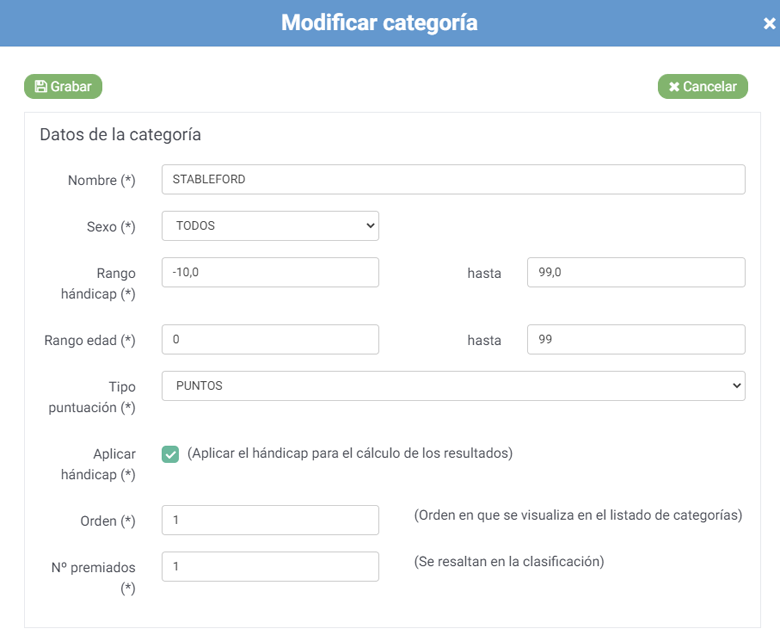Click the Cancelar button
Image resolution: width=780 pixels, height=641 pixels.
(x=702, y=87)
